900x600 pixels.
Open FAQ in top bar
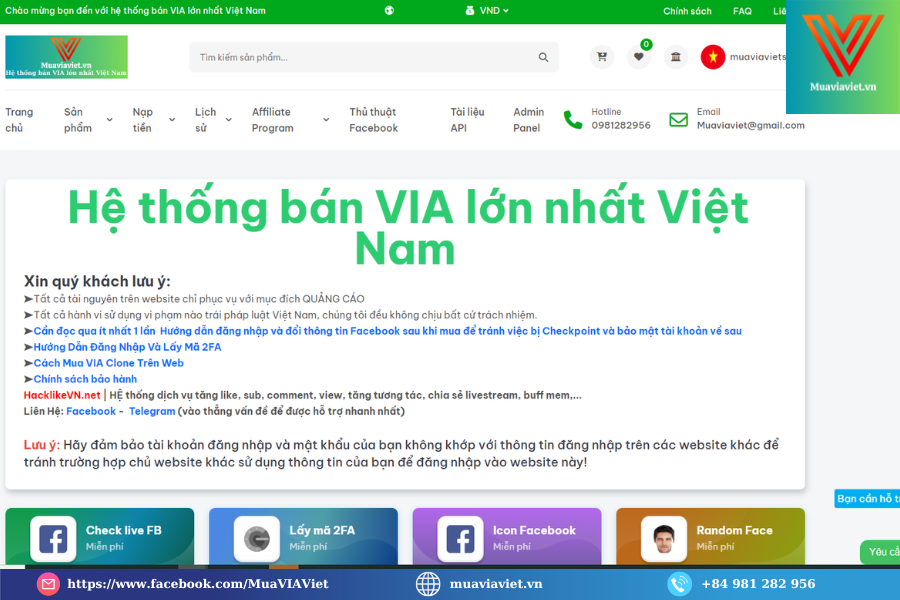[742, 11]
